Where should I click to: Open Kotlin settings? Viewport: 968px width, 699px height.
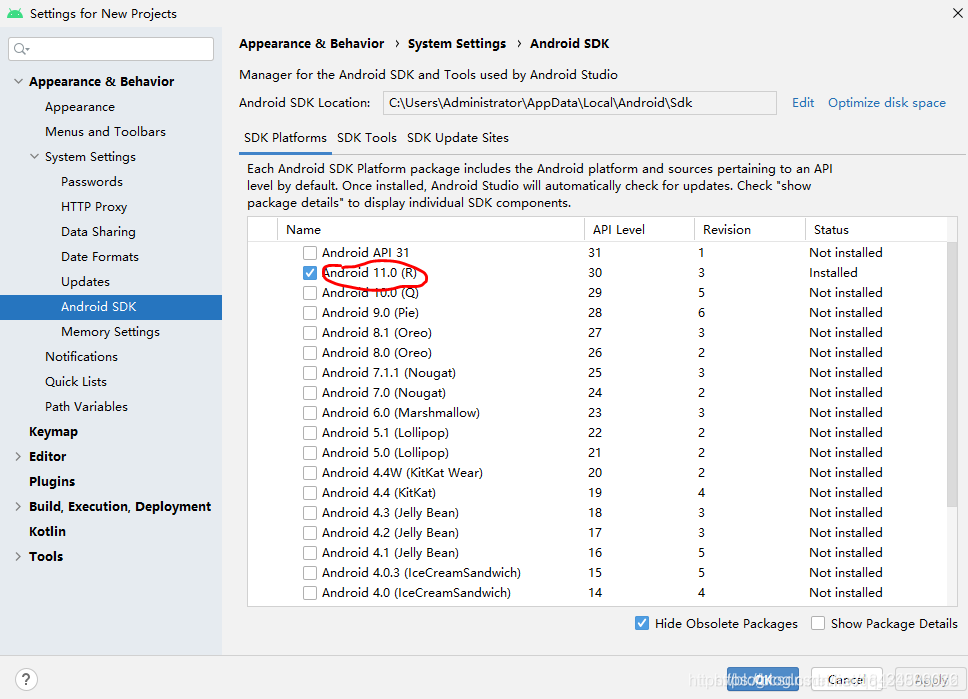[x=48, y=531]
